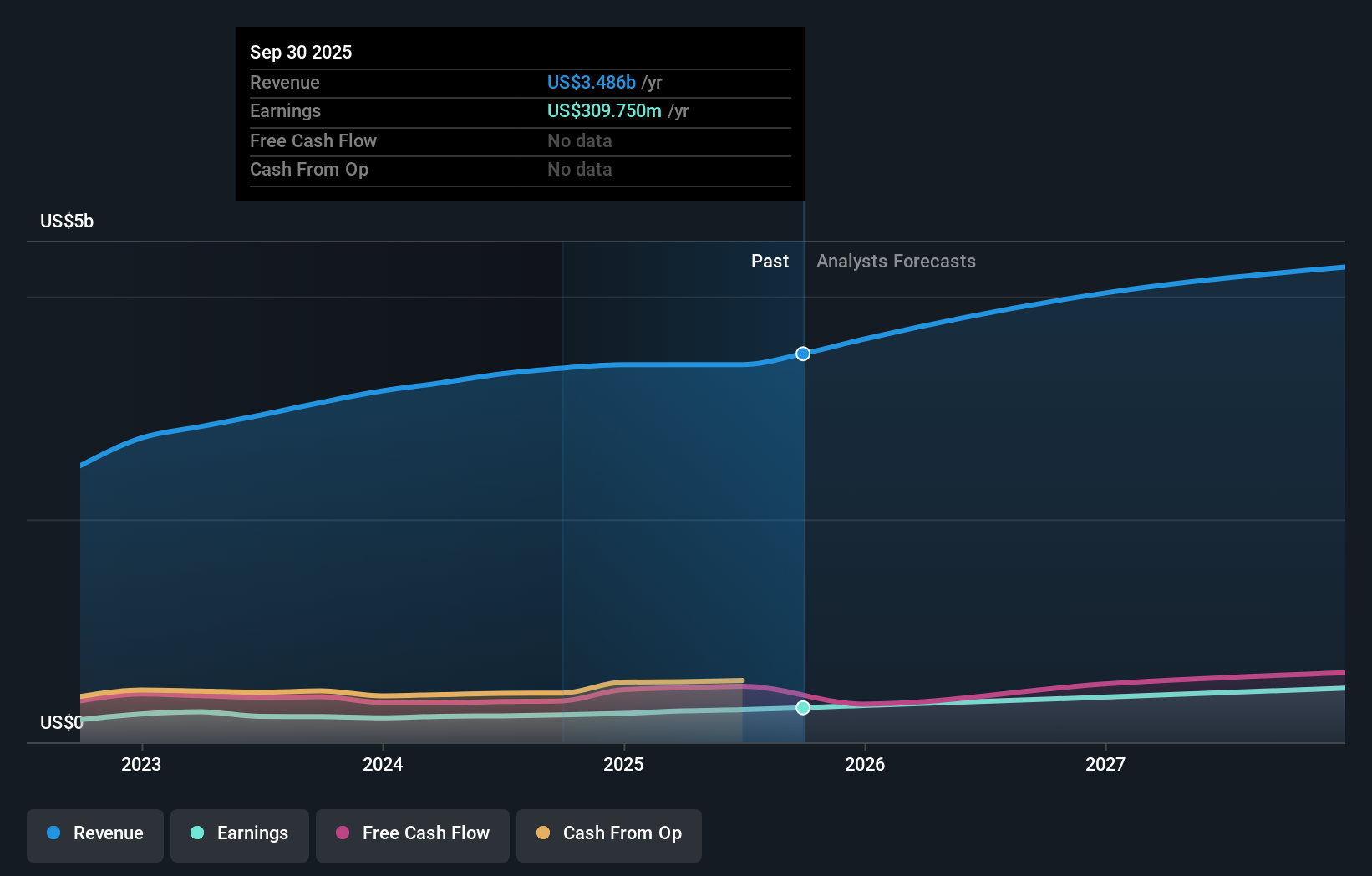
Task: Select the pink Free Cash Flow dot icon
Action: click(343, 833)
